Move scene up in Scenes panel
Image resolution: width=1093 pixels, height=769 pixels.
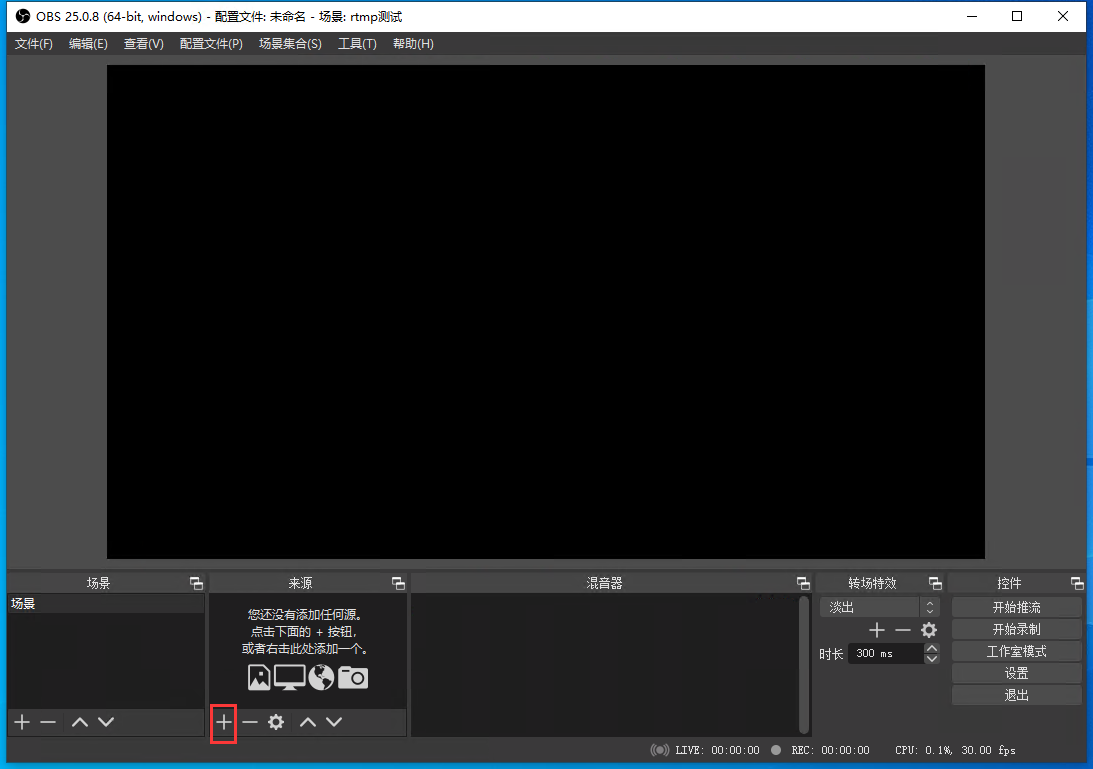(80, 722)
